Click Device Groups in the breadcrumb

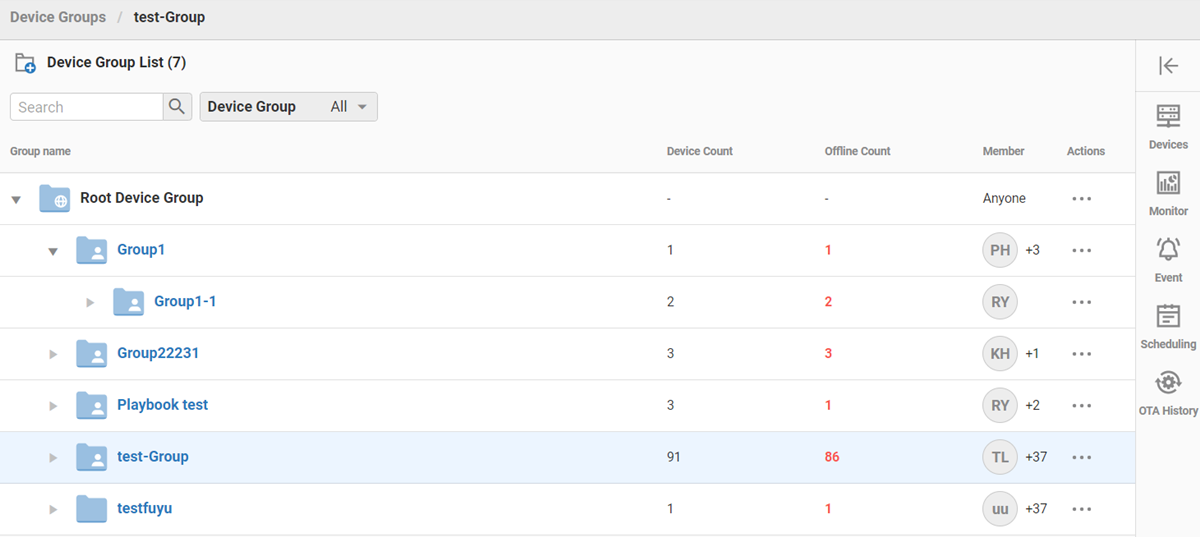(58, 18)
